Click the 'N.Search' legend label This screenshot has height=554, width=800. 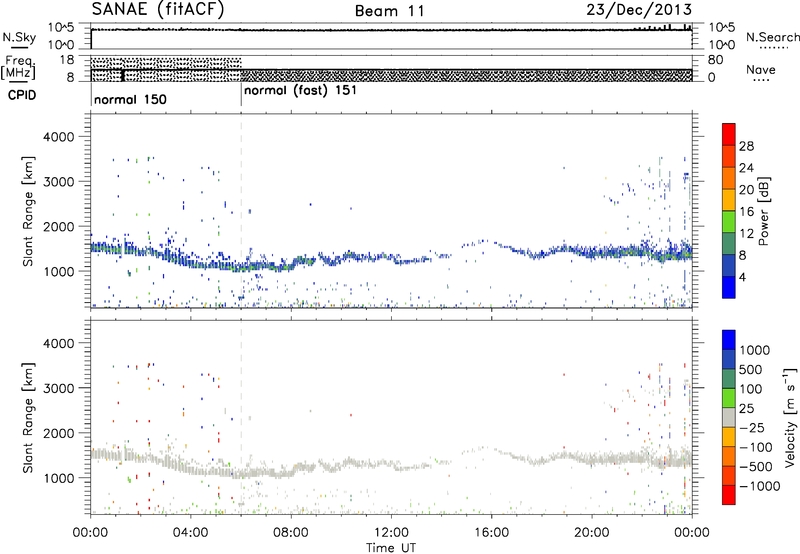click(772, 37)
